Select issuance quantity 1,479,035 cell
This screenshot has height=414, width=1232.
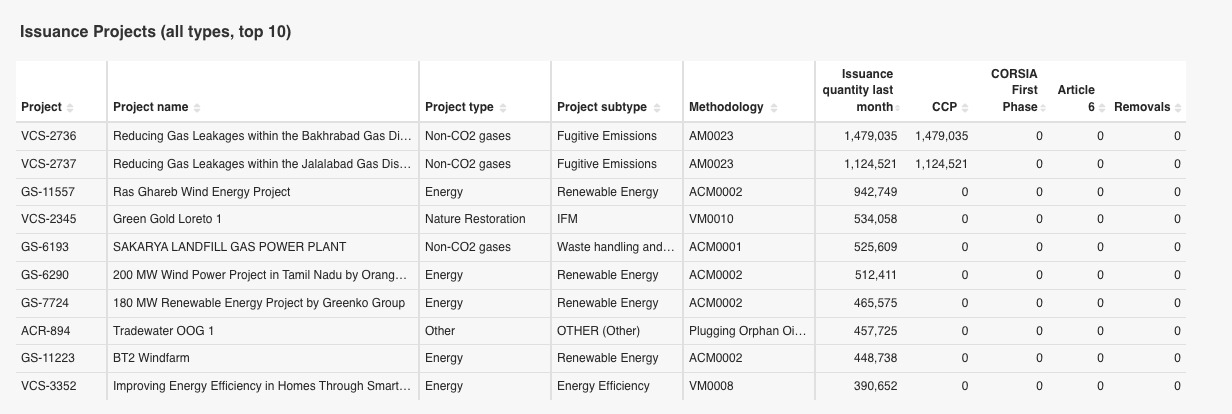(870, 136)
